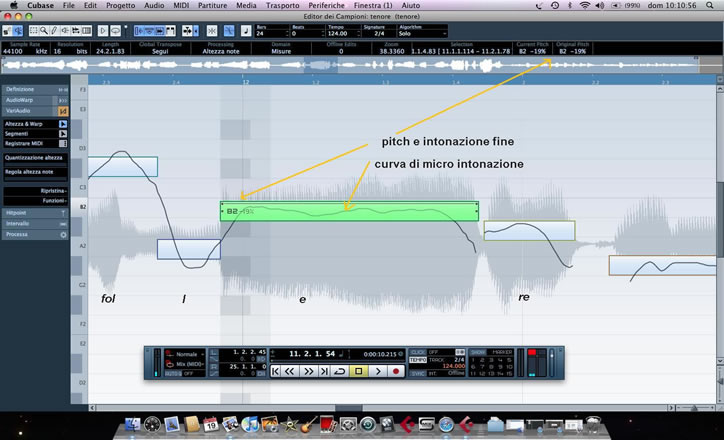Click the Registrare MIDI keyboard icon
This screenshot has width=724, height=440.
pyautogui.click(x=63, y=144)
